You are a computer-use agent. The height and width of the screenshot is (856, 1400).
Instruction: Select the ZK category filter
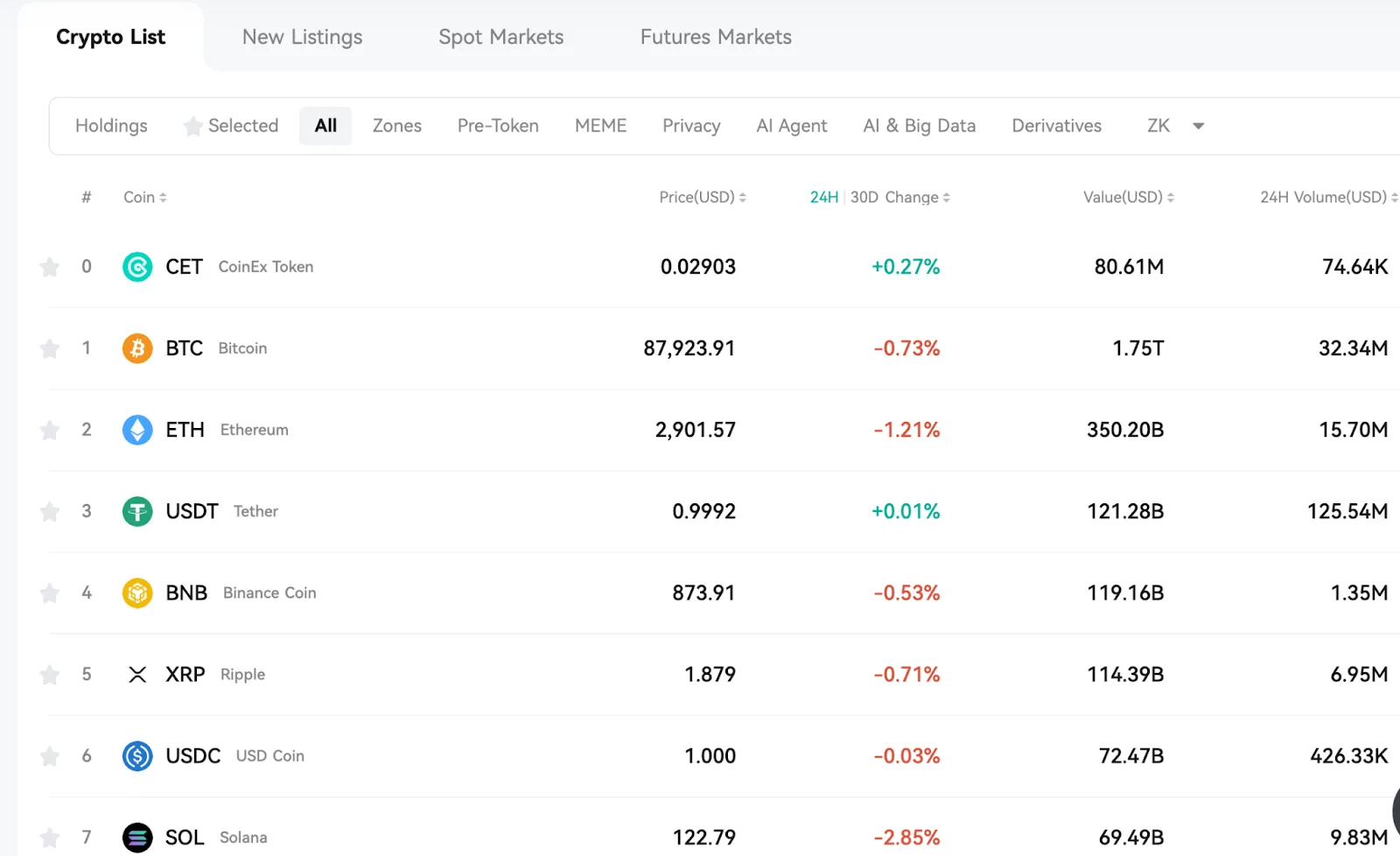1158,126
